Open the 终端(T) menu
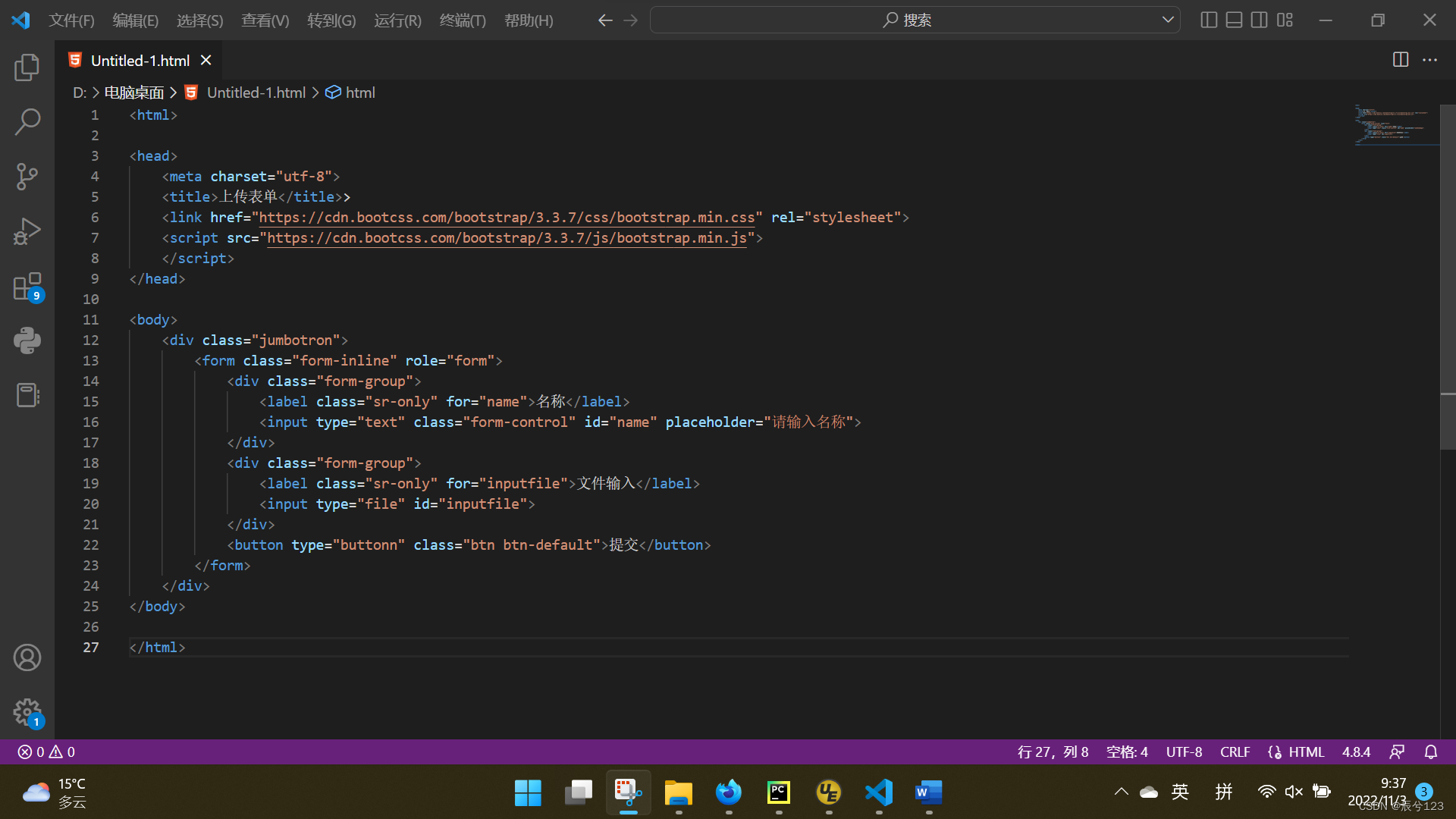The image size is (1456, 819). pos(463,20)
